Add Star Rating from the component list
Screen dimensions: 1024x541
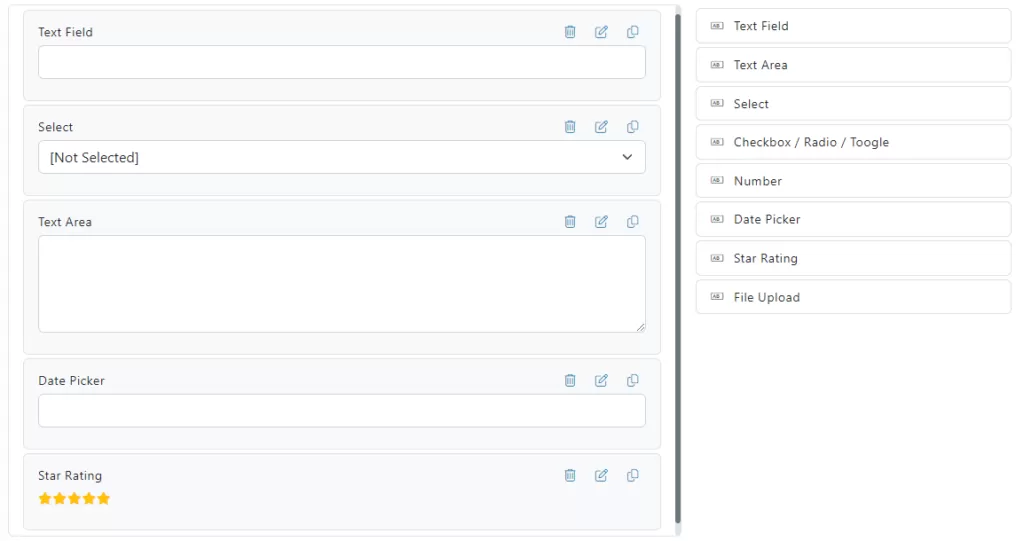pyautogui.click(x=854, y=259)
